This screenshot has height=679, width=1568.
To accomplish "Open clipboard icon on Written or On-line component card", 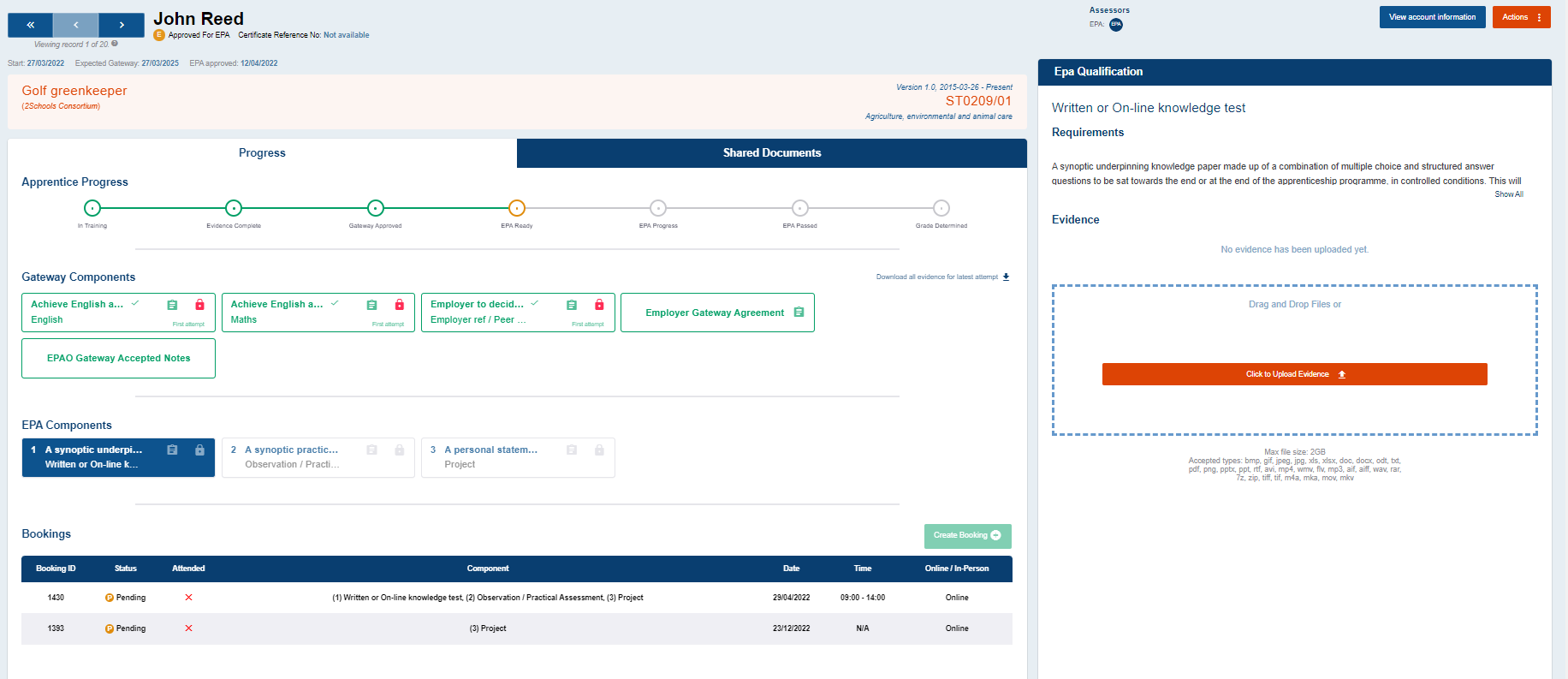I will coord(172,450).
